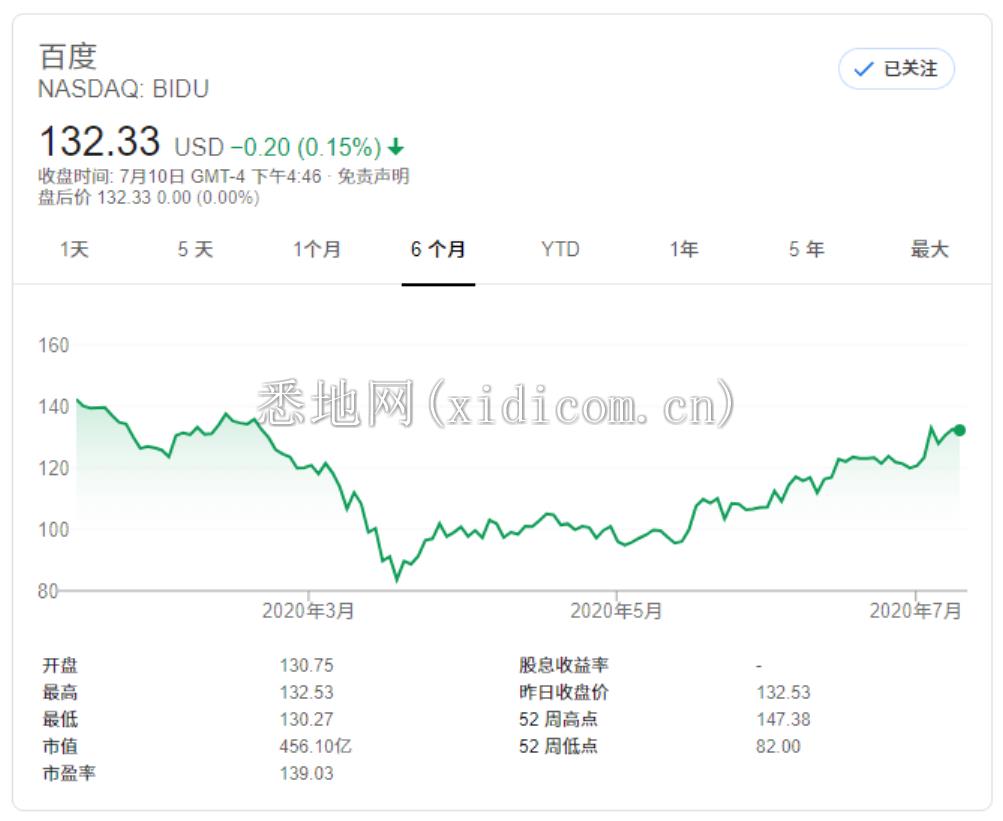Click the NASDAQ: BIDU ticker text
This screenshot has height=821, width=1003.
click(x=123, y=89)
